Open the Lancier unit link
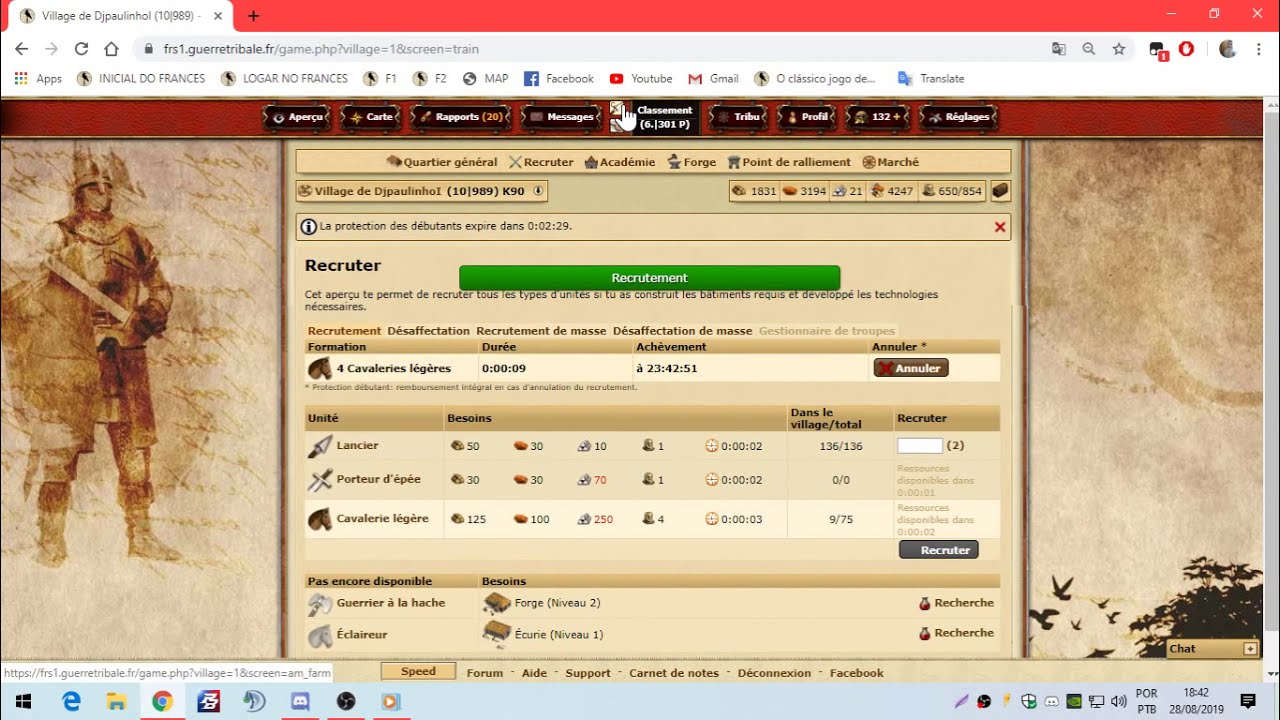1280x720 pixels. pyautogui.click(x=358, y=446)
